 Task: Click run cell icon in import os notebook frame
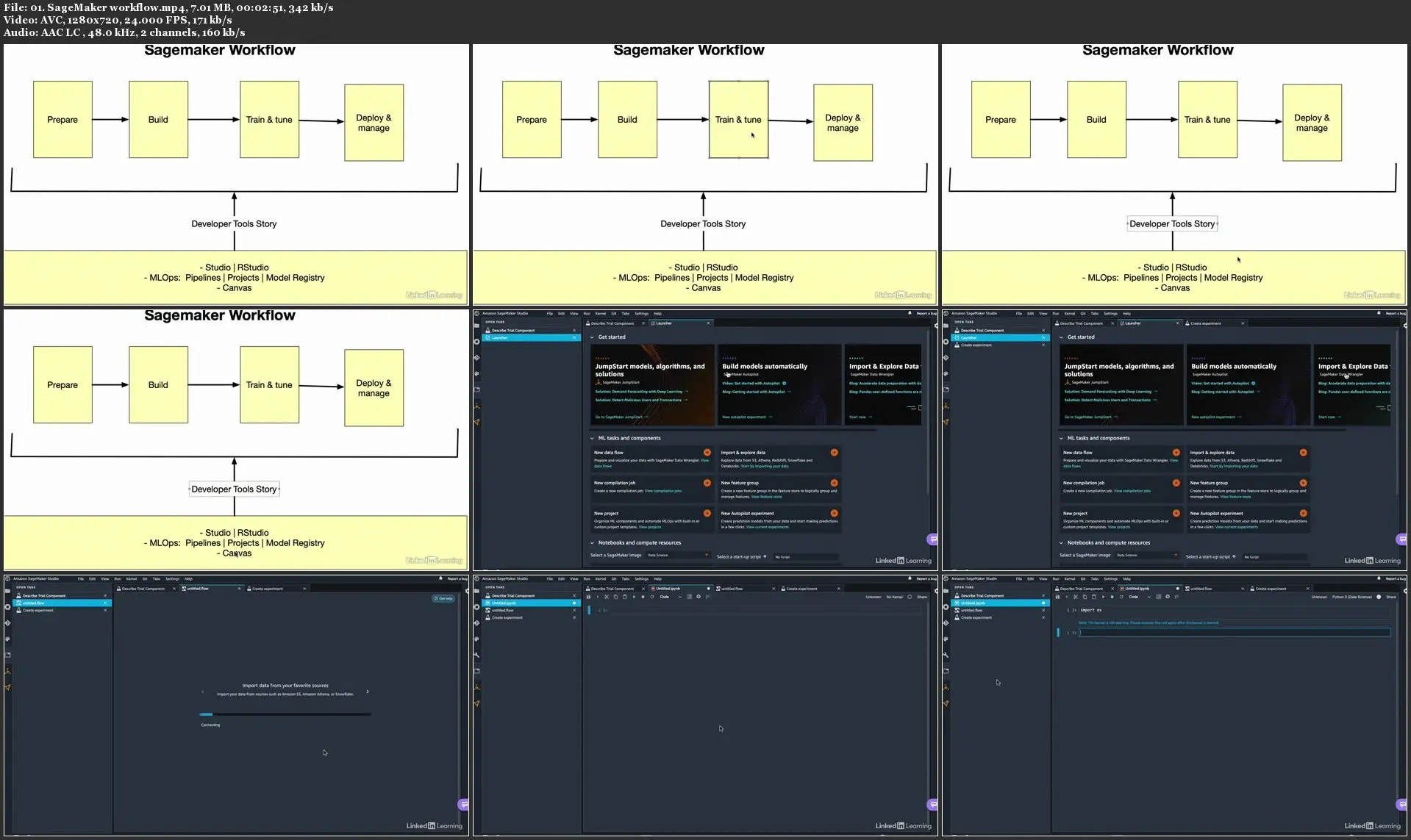1103,597
